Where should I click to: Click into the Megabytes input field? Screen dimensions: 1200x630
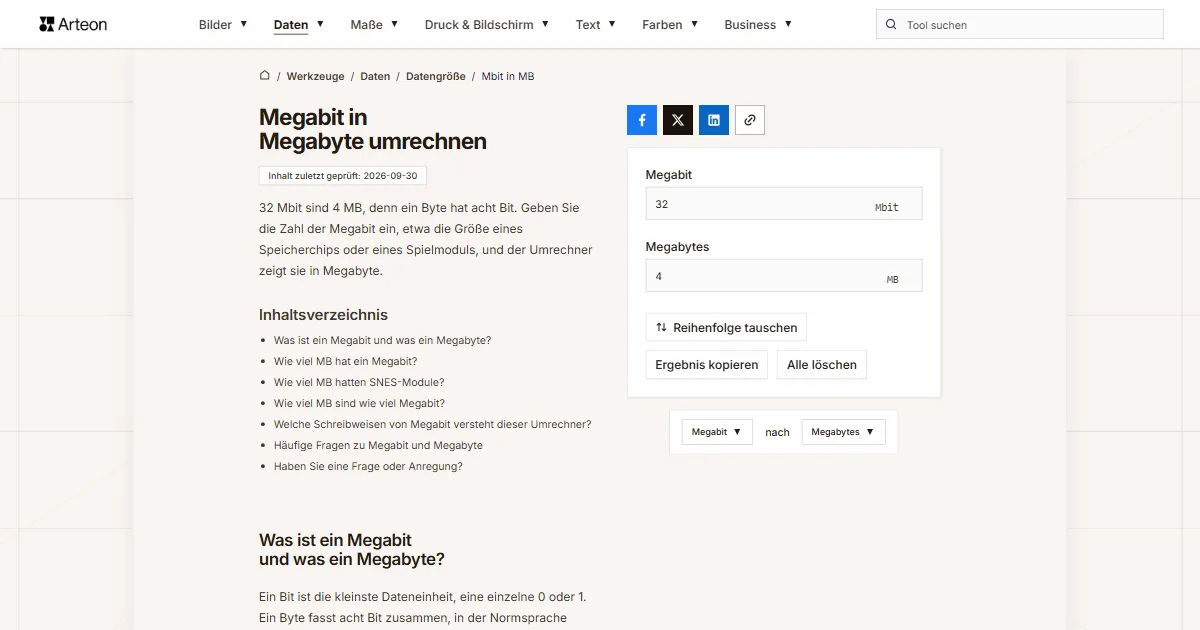point(784,276)
